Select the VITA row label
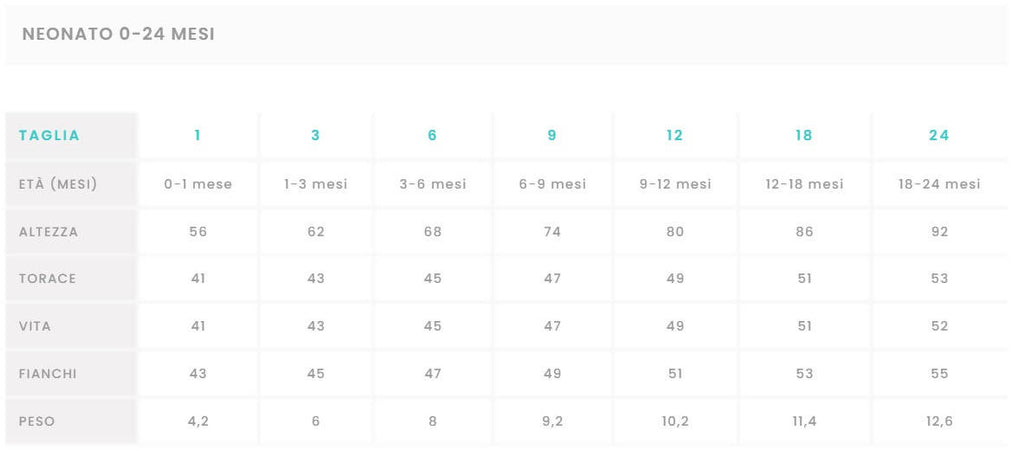The width and height of the screenshot is (1012, 450). (35, 326)
